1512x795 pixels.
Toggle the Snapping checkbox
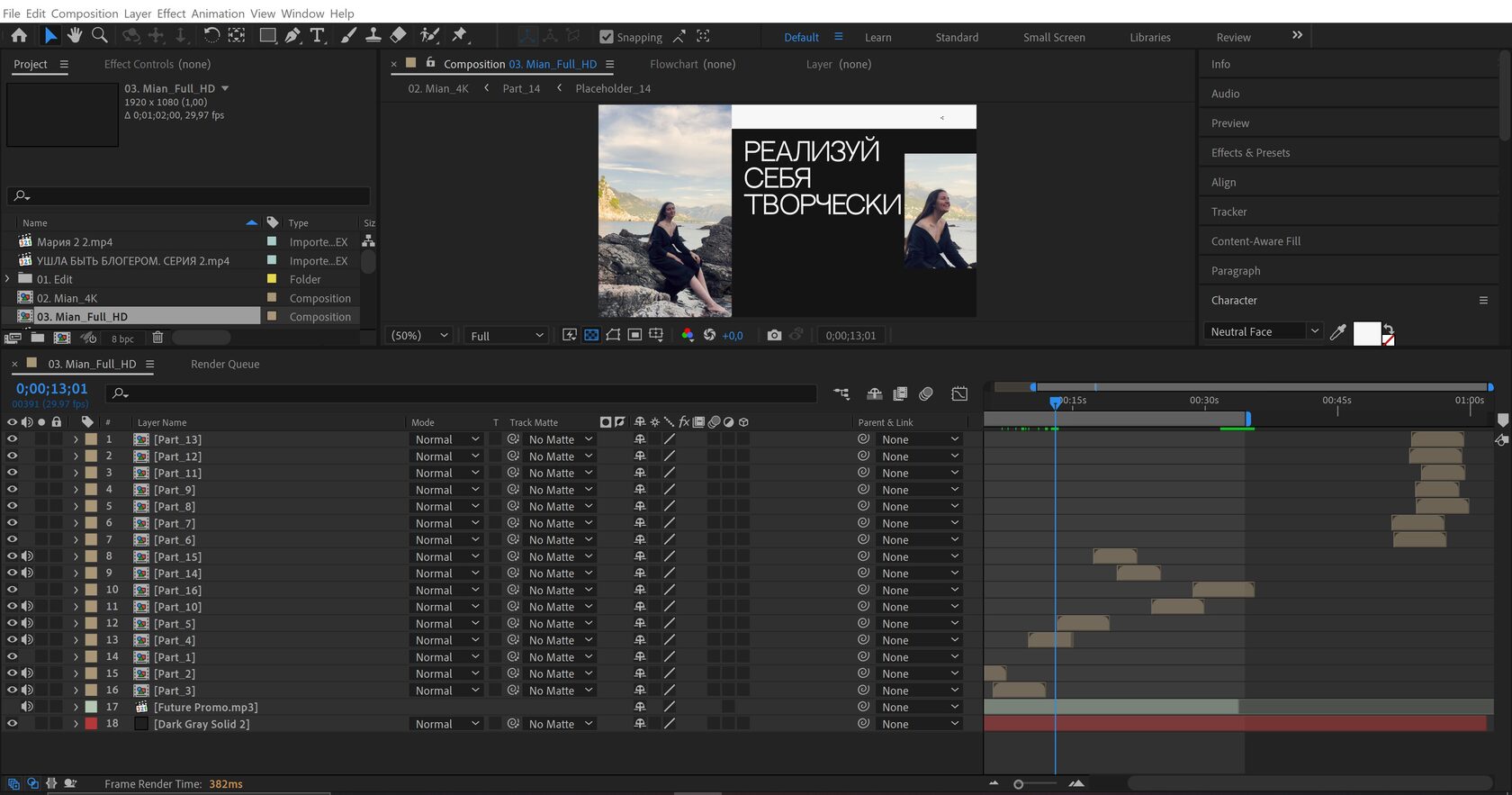[607, 37]
